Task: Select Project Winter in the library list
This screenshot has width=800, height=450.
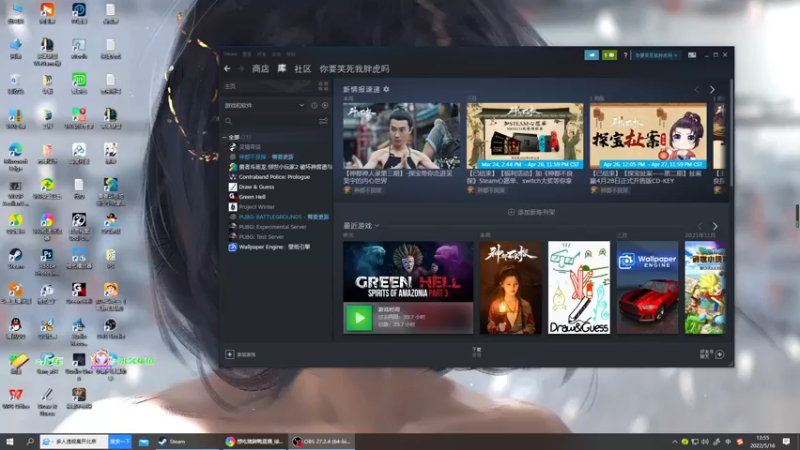Action: [x=257, y=207]
